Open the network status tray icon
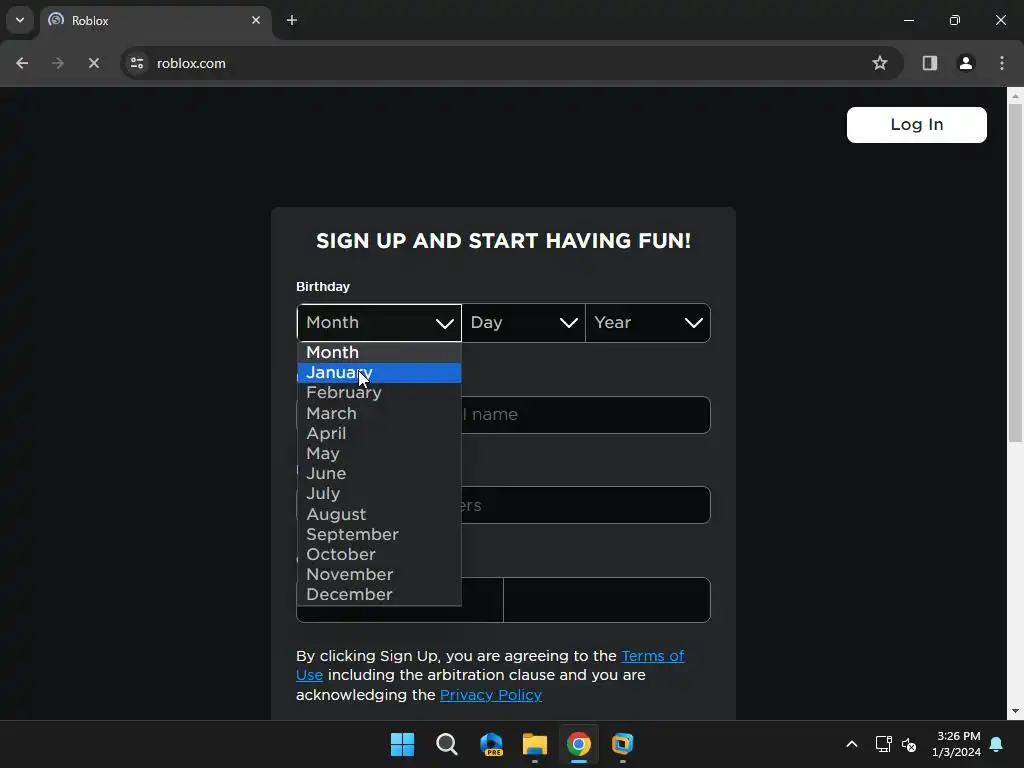This screenshot has width=1024, height=768. pyautogui.click(x=884, y=744)
